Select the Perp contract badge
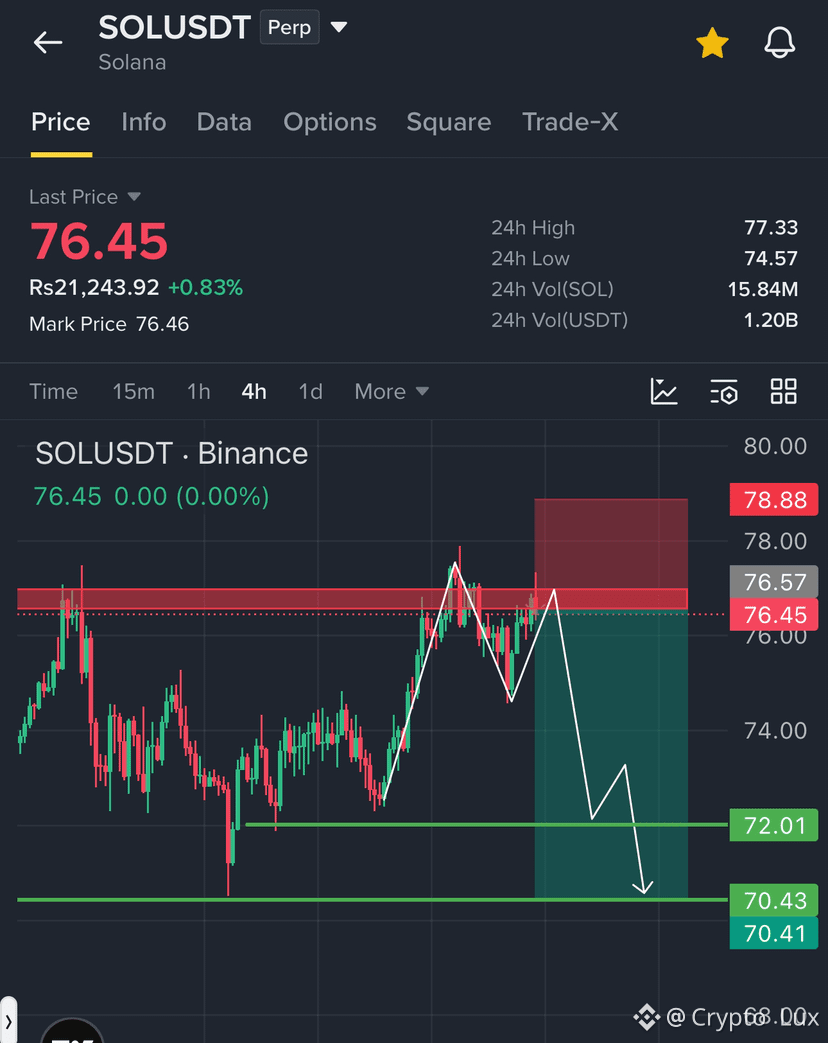 pyautogui.click(x=289, y=27)
